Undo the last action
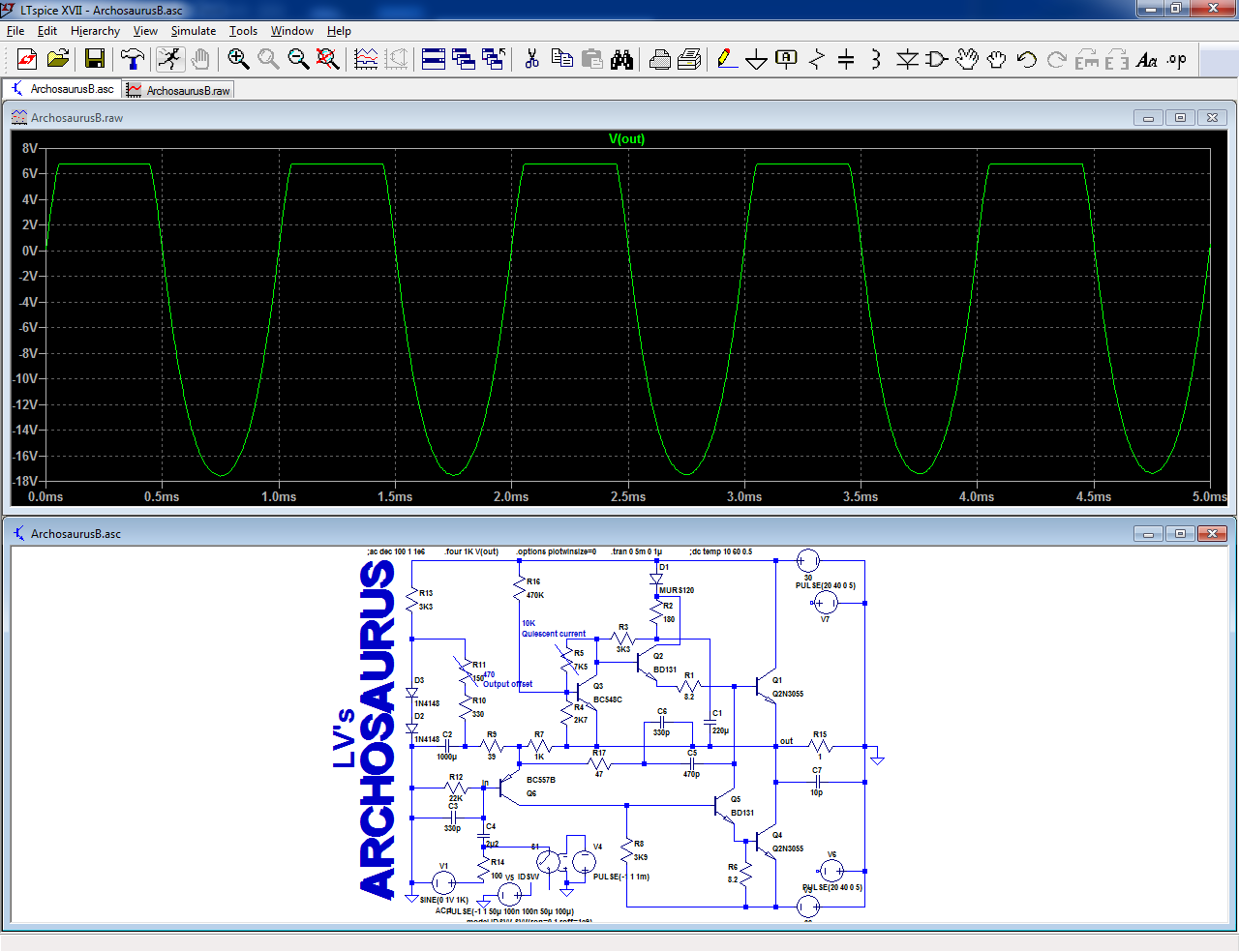 (1027, 59)
